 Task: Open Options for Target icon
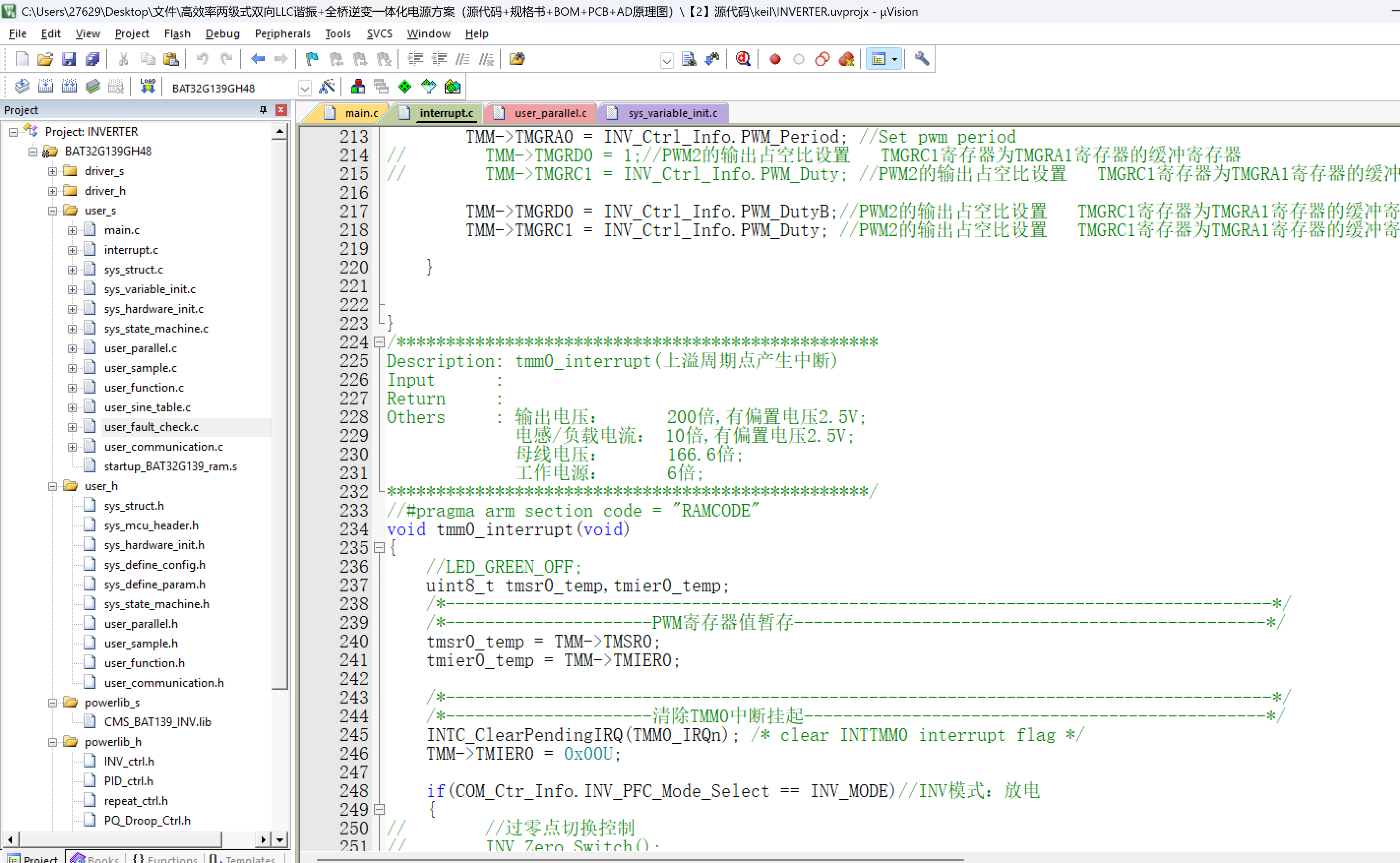pos(327,87)
